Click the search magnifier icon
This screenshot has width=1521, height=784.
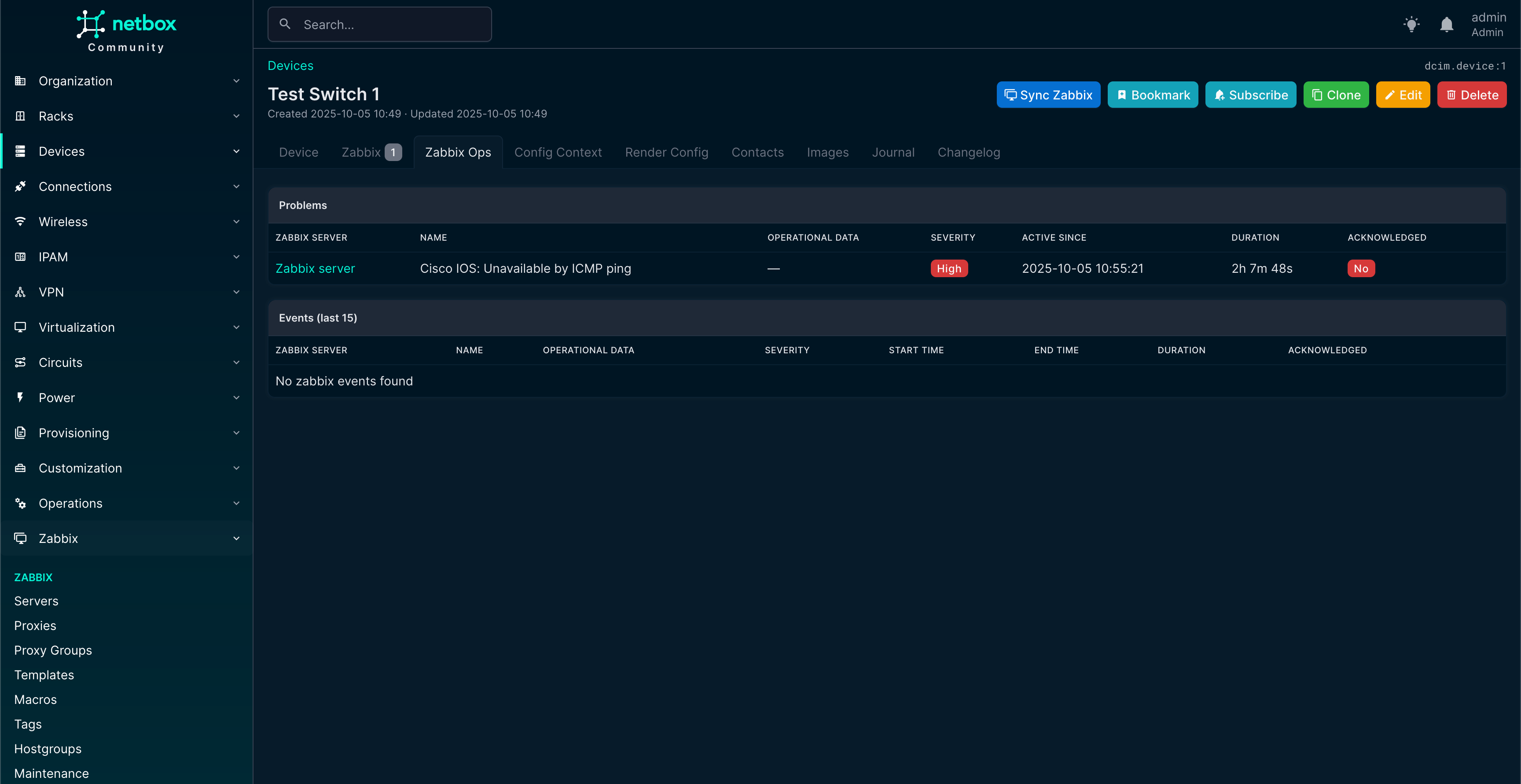(x=285, y=24)
